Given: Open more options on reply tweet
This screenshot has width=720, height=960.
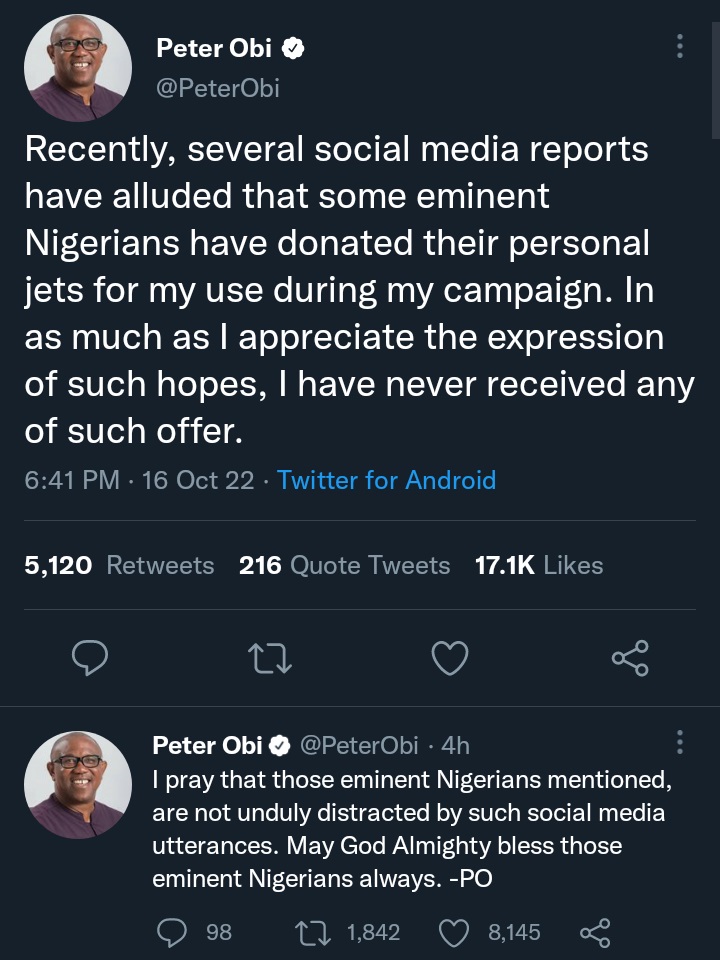Looking at the screenshot, I should click(x=680, y=742).
